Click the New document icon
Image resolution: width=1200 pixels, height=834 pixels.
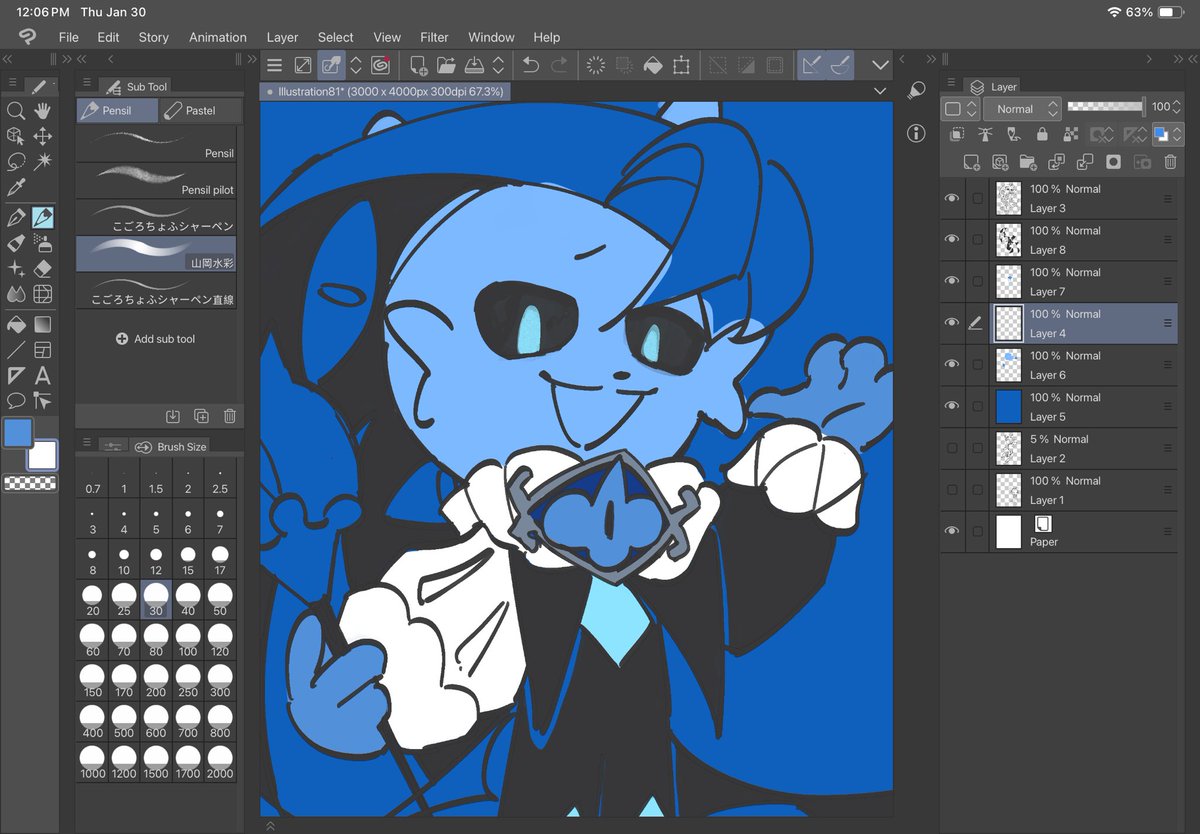pyautogui.click(x=419, y=65)
